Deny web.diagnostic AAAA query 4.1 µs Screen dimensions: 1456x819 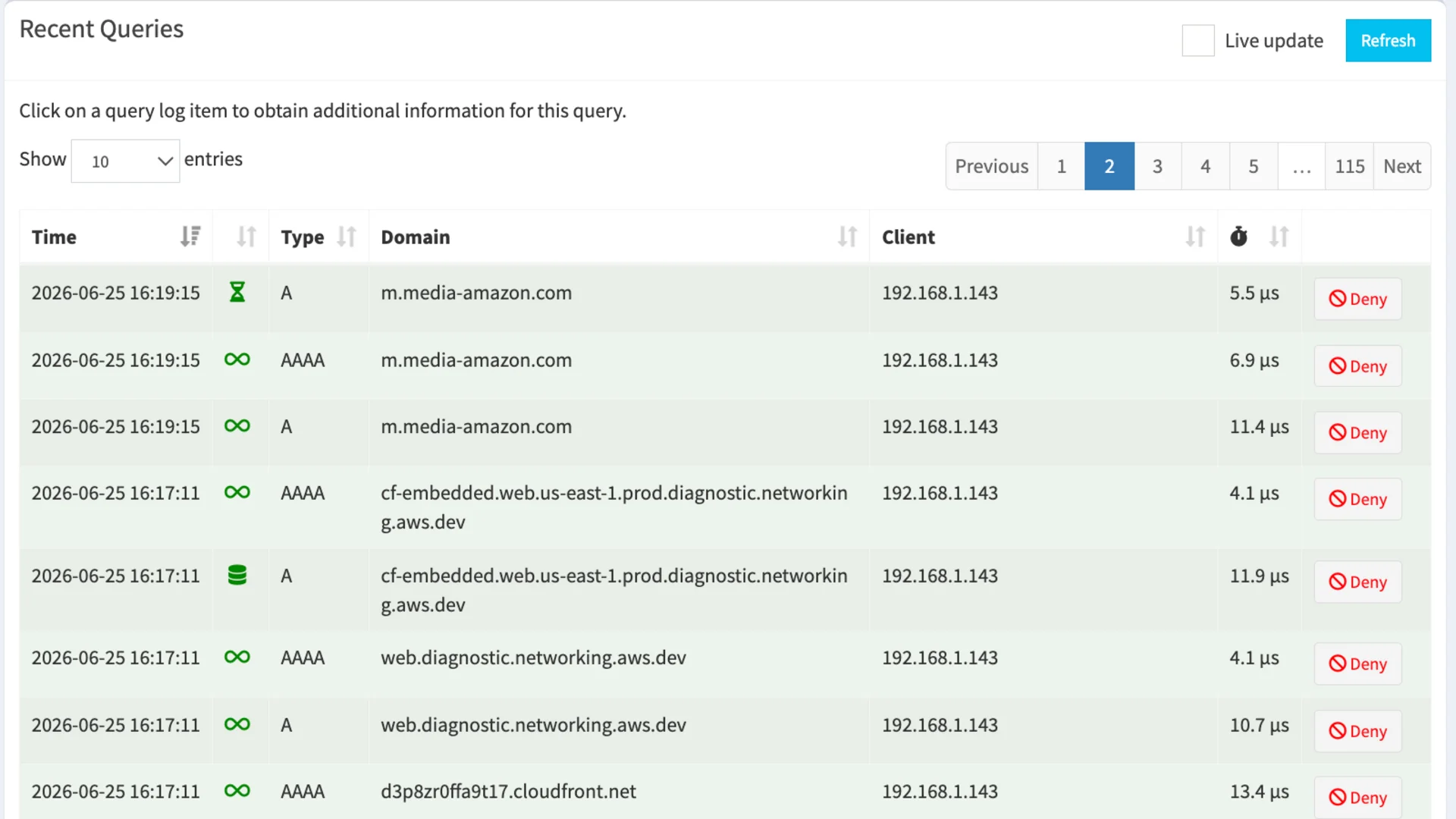tap(1357, 664)
